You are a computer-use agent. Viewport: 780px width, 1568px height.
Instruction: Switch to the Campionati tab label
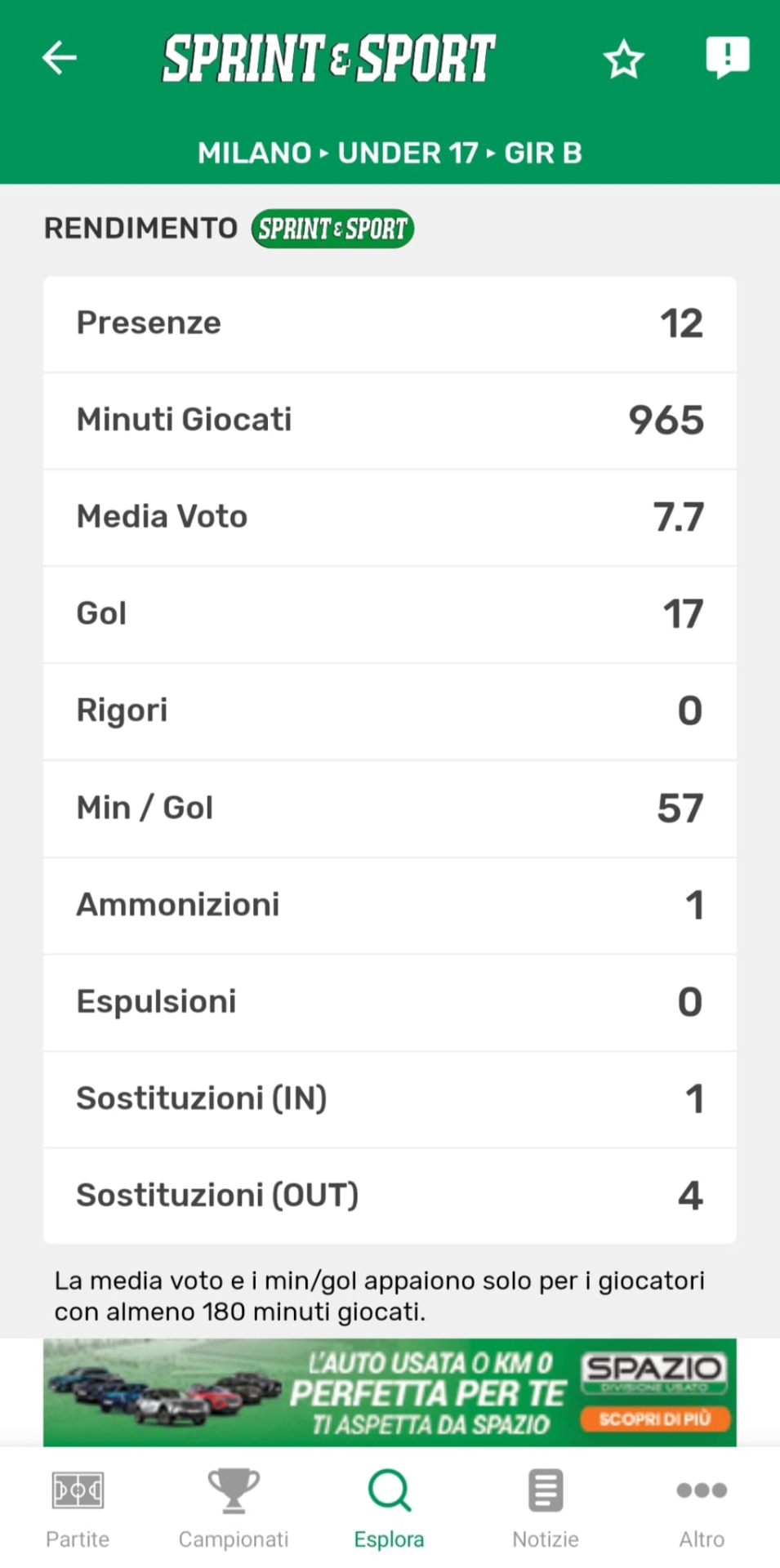[x=234, y=1539]
